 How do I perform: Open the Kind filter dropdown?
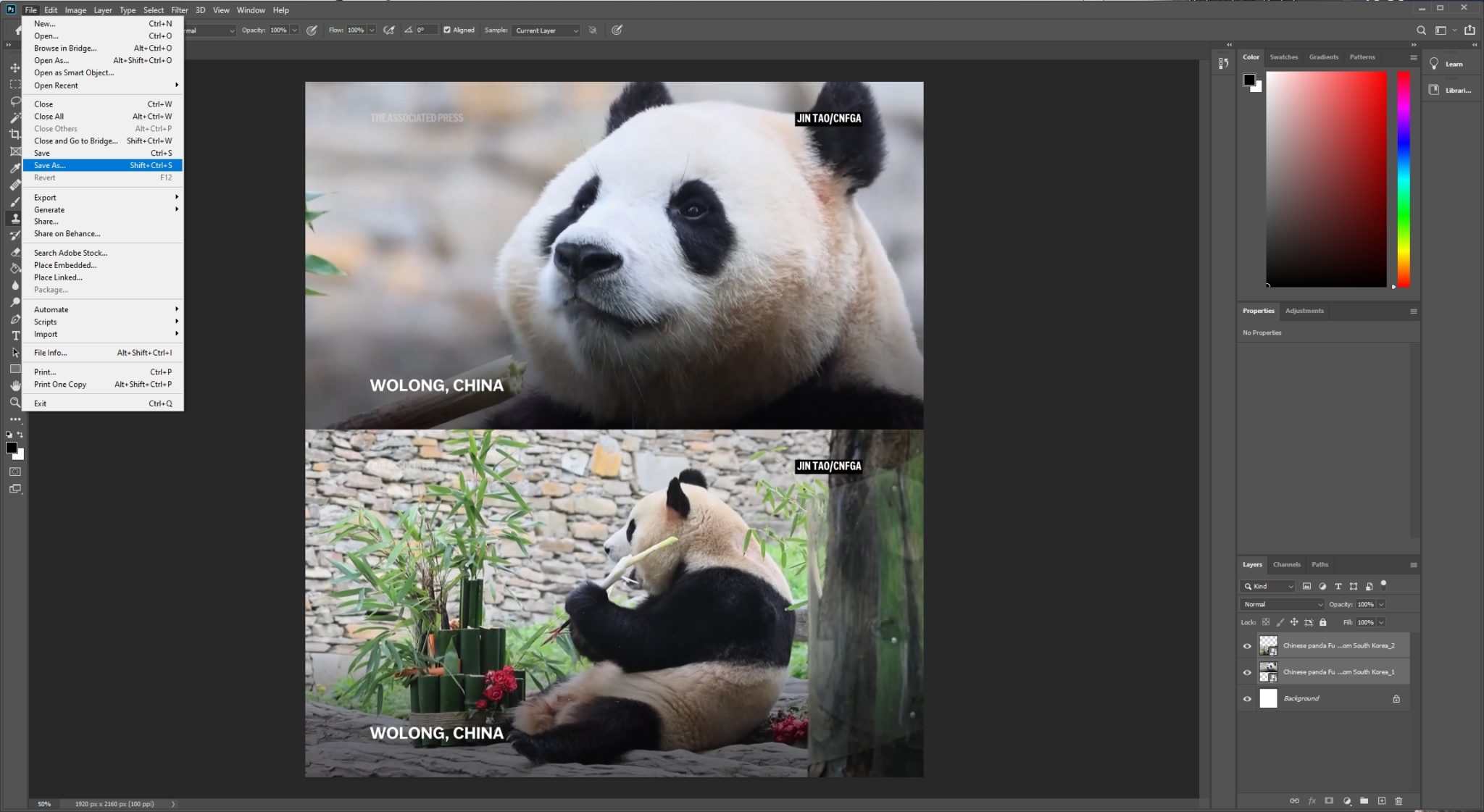1267,587
